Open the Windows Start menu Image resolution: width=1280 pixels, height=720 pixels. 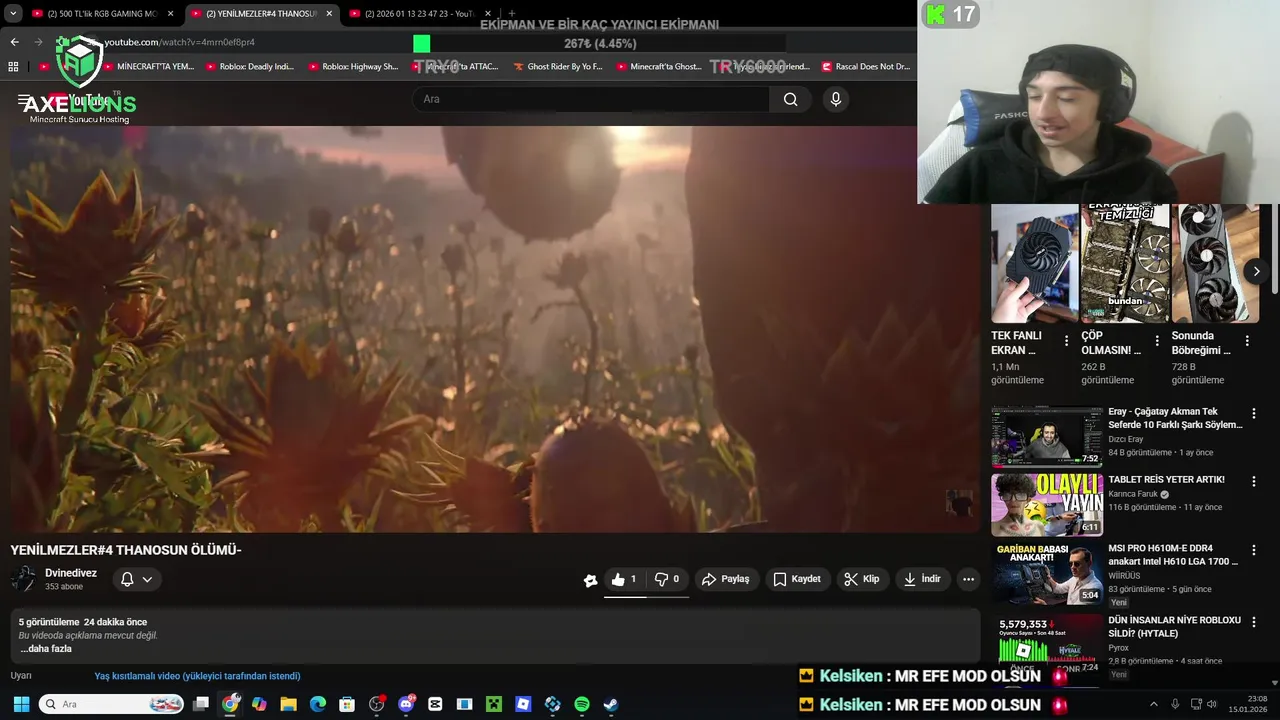pos(20,704)
